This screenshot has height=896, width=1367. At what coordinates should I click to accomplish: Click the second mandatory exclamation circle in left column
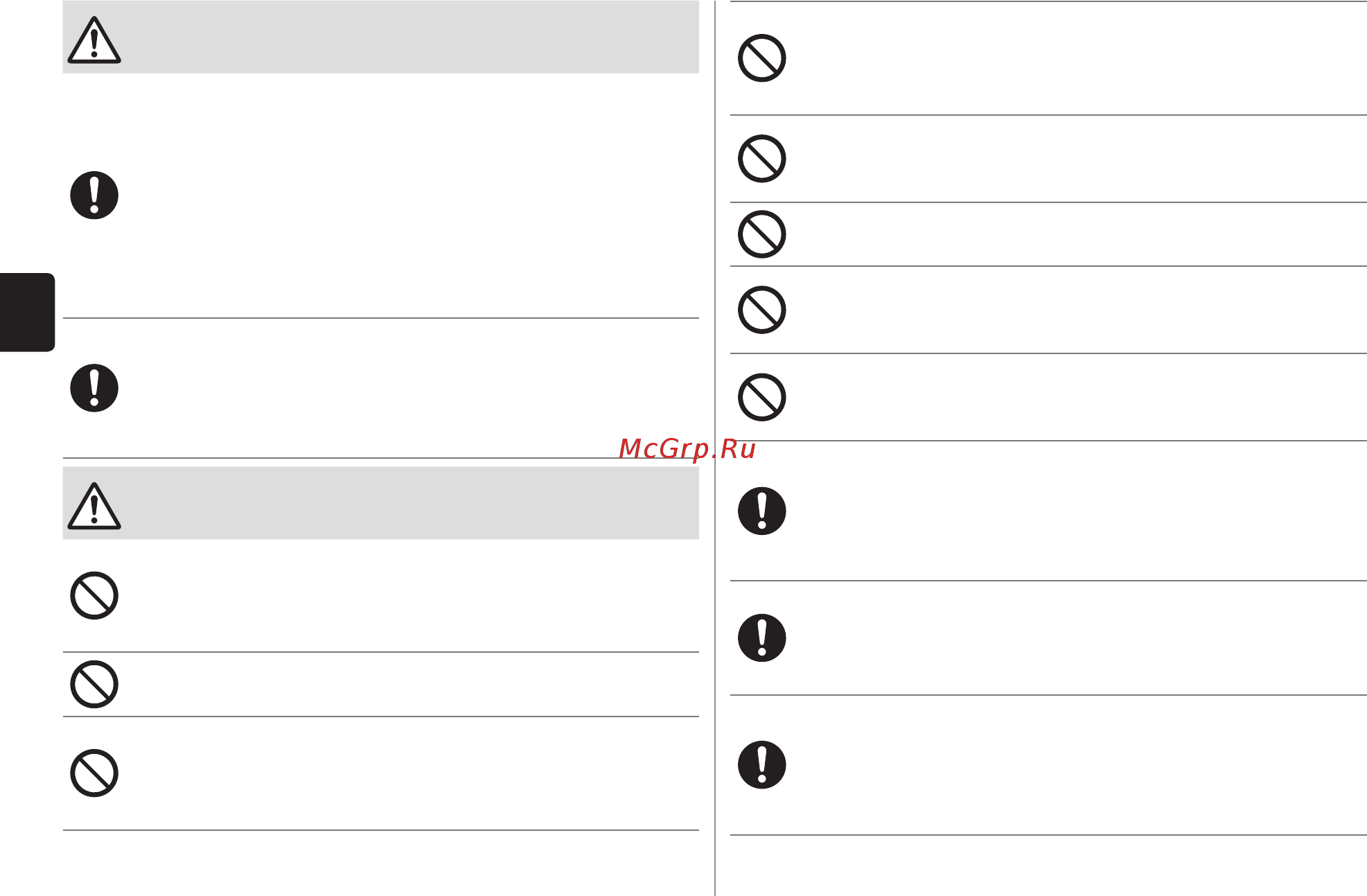pyautogui.click(x=94, y=388)
